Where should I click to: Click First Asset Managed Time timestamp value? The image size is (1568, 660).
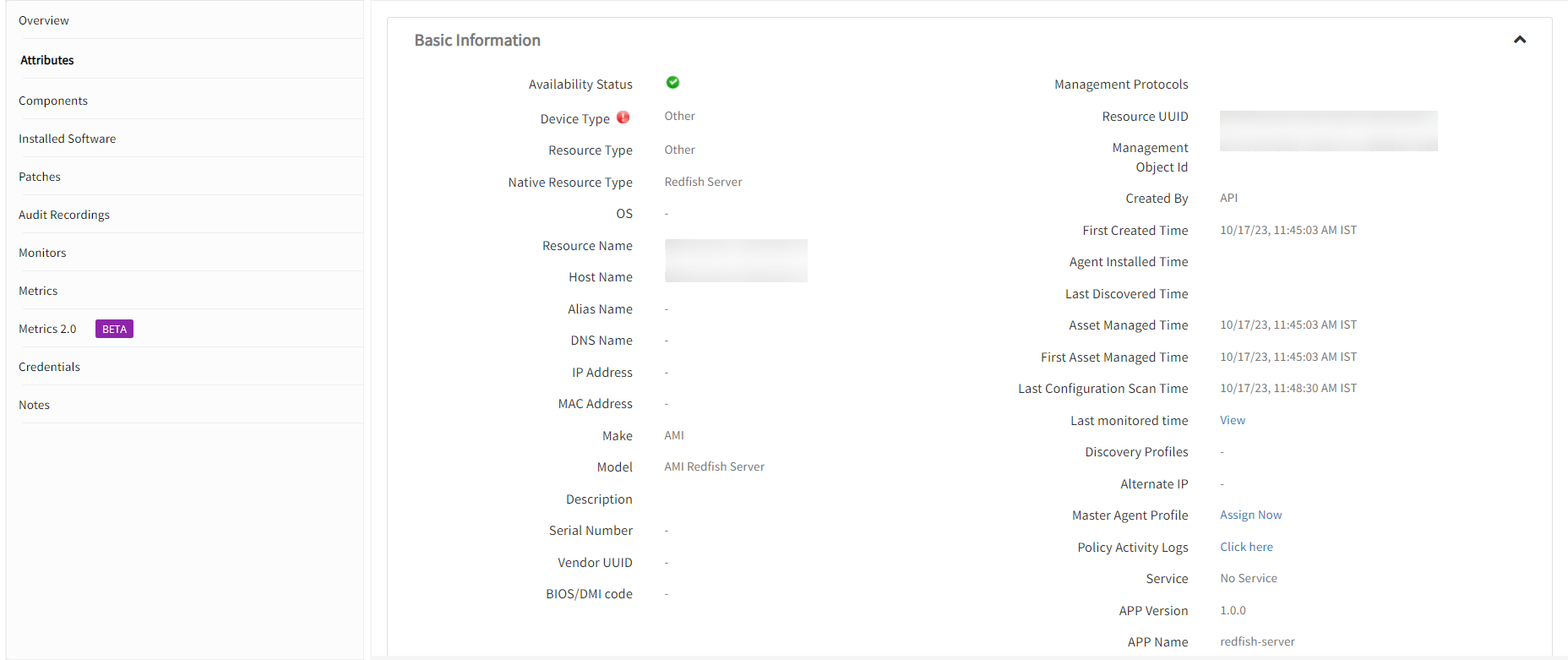[1288, 357]
